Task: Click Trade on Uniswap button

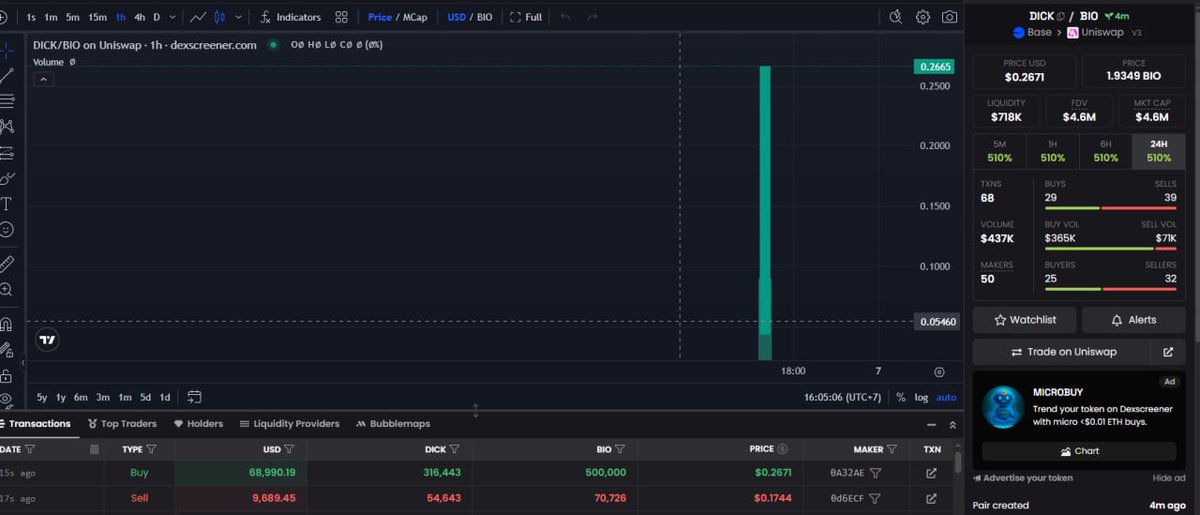Action: pyautogui.click(x=1063, y=352)
